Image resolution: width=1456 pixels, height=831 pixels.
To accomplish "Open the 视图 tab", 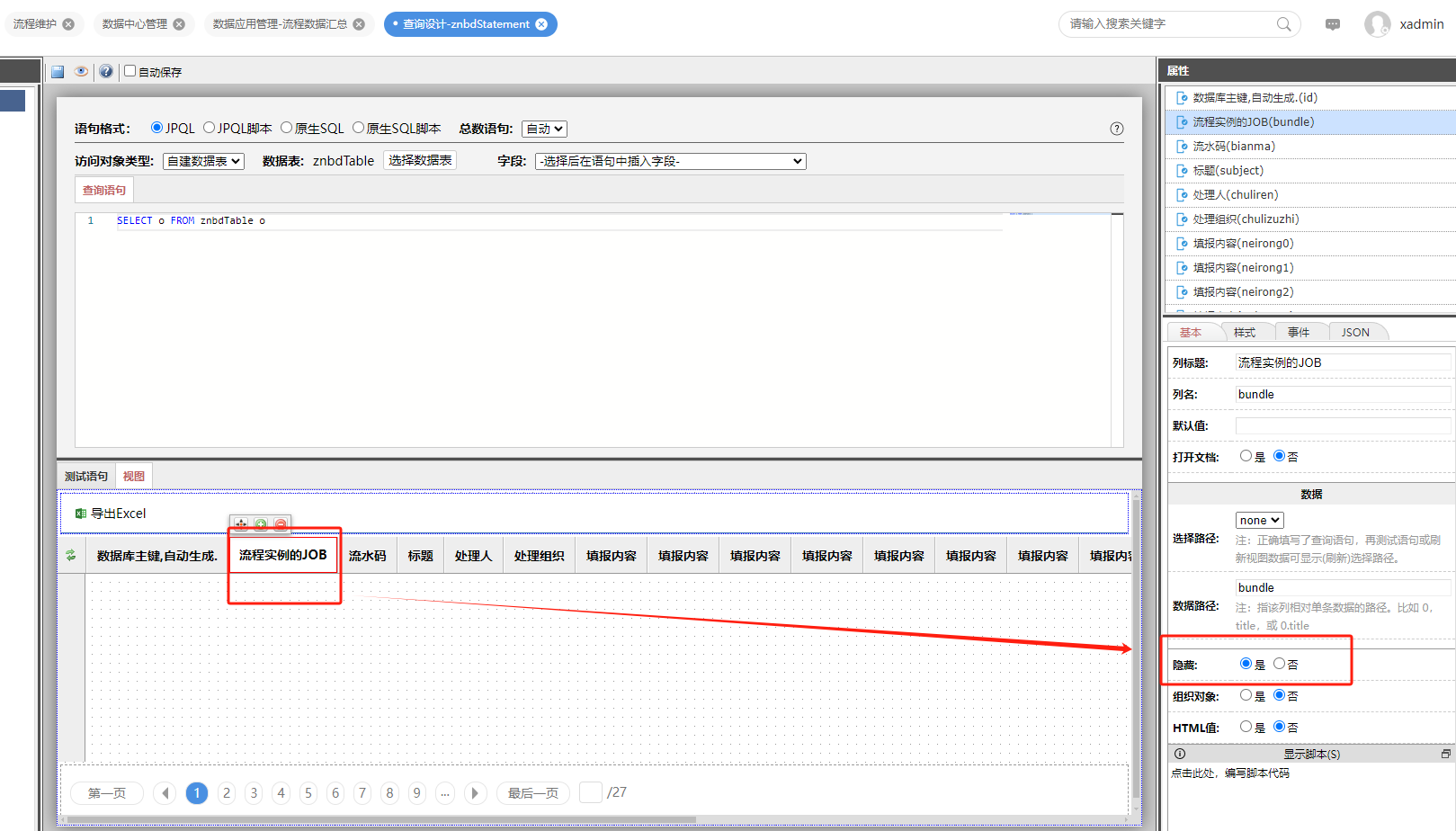I will click(x=134, y=477).
